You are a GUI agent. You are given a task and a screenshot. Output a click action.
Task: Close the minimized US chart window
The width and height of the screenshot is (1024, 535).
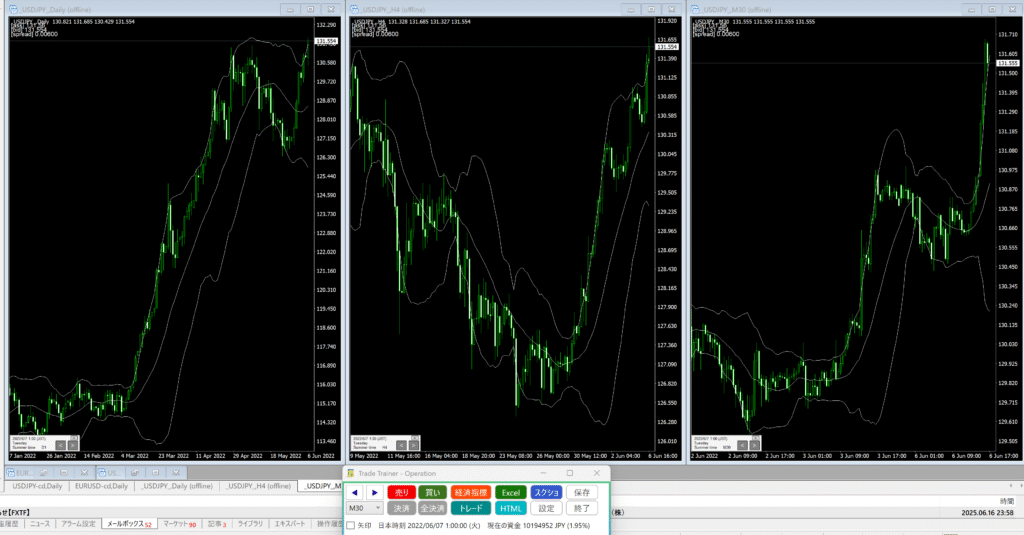pos(176,472)
